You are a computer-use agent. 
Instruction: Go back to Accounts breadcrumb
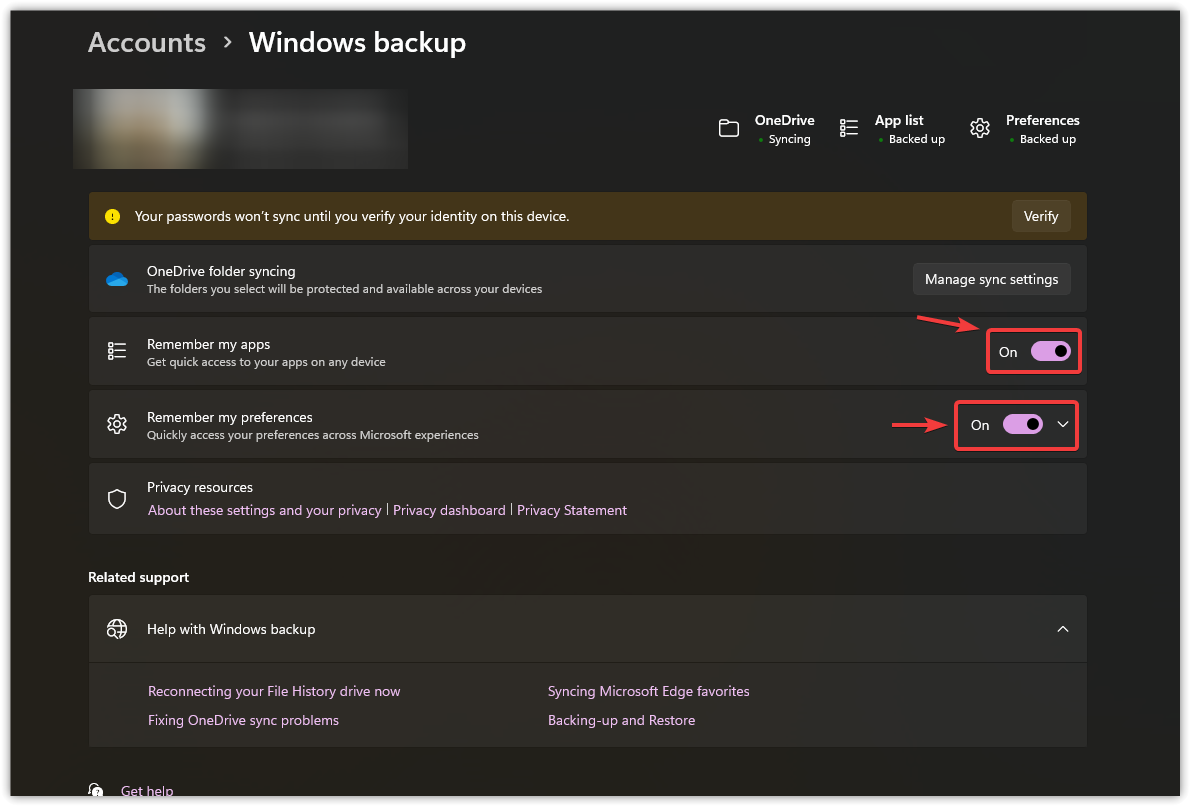147,43
